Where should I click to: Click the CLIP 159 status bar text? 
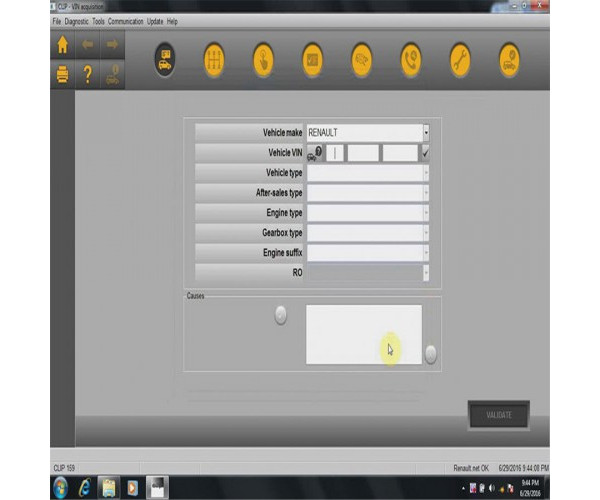pyautogui.click(x=64, y=468)
